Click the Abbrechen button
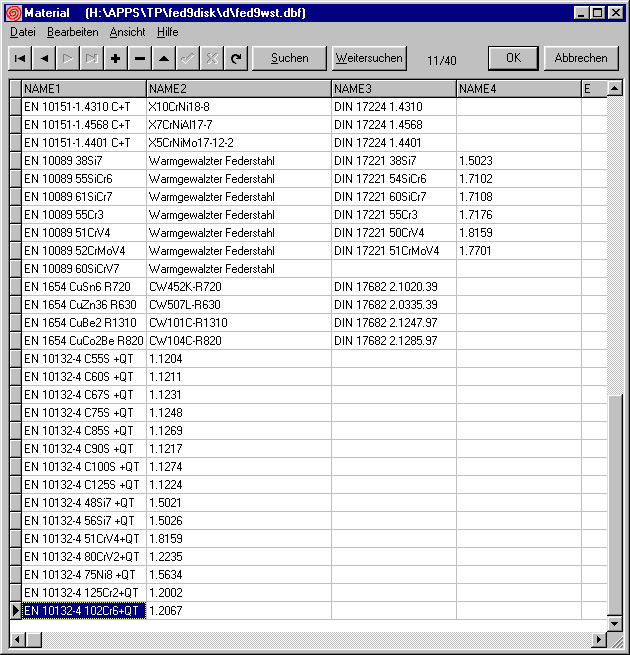This screenshot has width=630, height=655. (x=580, y=58)
